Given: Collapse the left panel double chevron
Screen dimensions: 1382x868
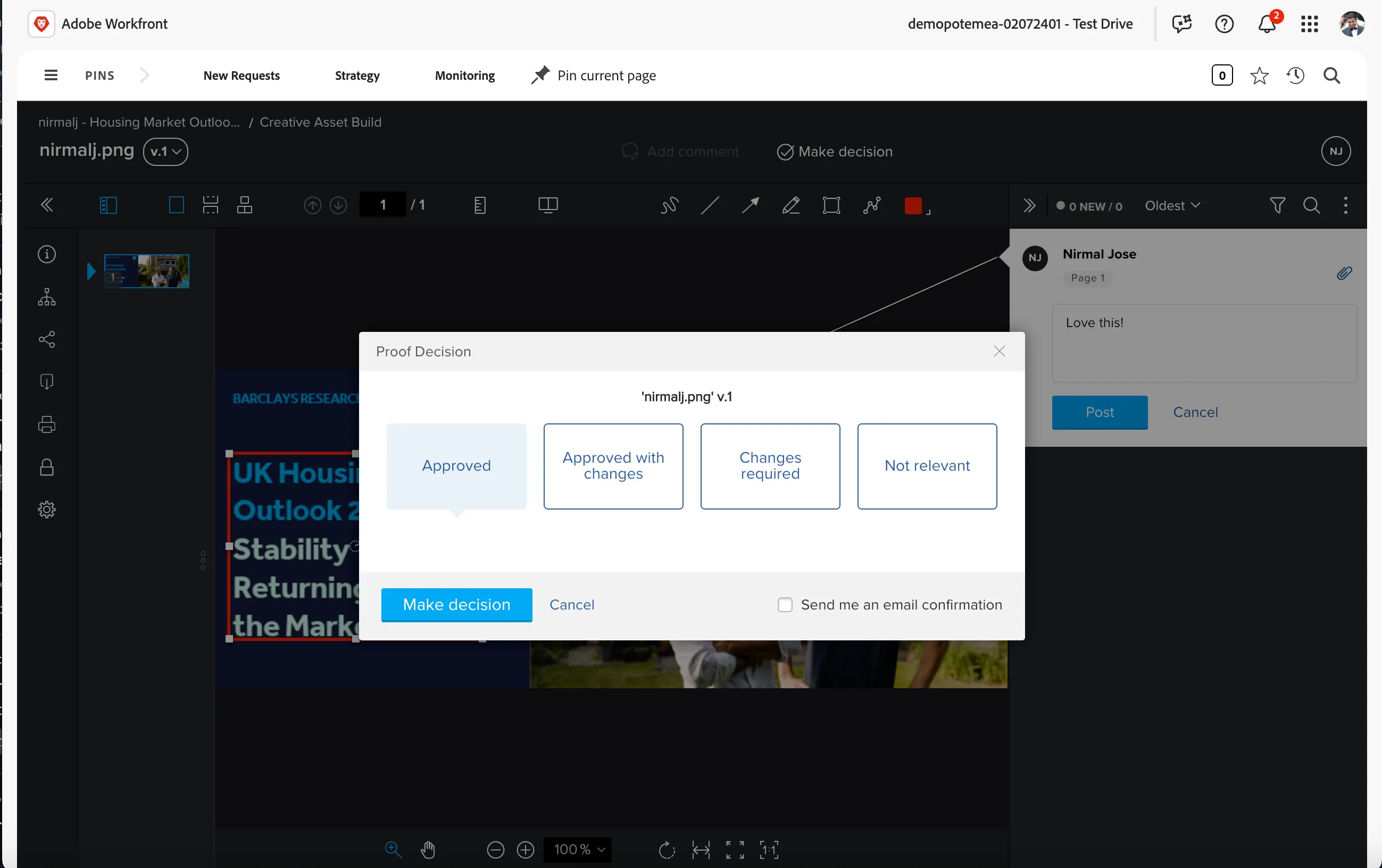Looking at the screenshot, I should pyautogui.click(x=47, y=205).
